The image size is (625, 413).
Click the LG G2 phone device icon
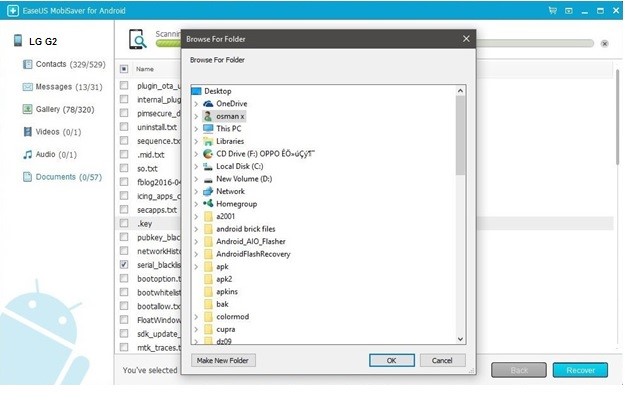[x=18, y=41]
